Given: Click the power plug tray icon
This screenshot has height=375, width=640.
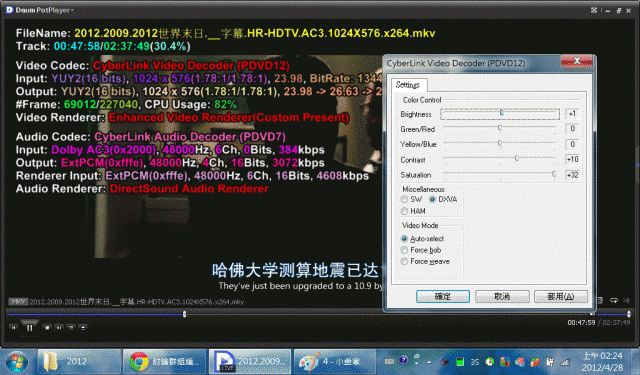Looking at the screenshot, I should (x=550, y=362).
